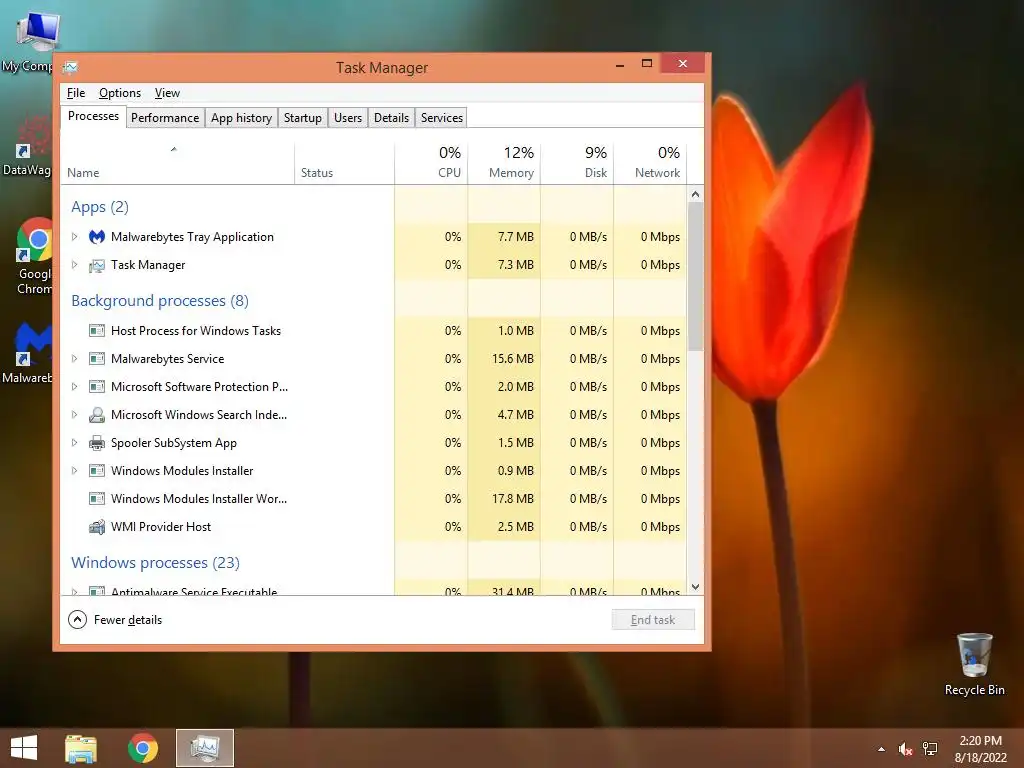This screenshot has height=768, width=1024.
Task: Expand Microsoft Software Protection row
Action: pos(74,387)
